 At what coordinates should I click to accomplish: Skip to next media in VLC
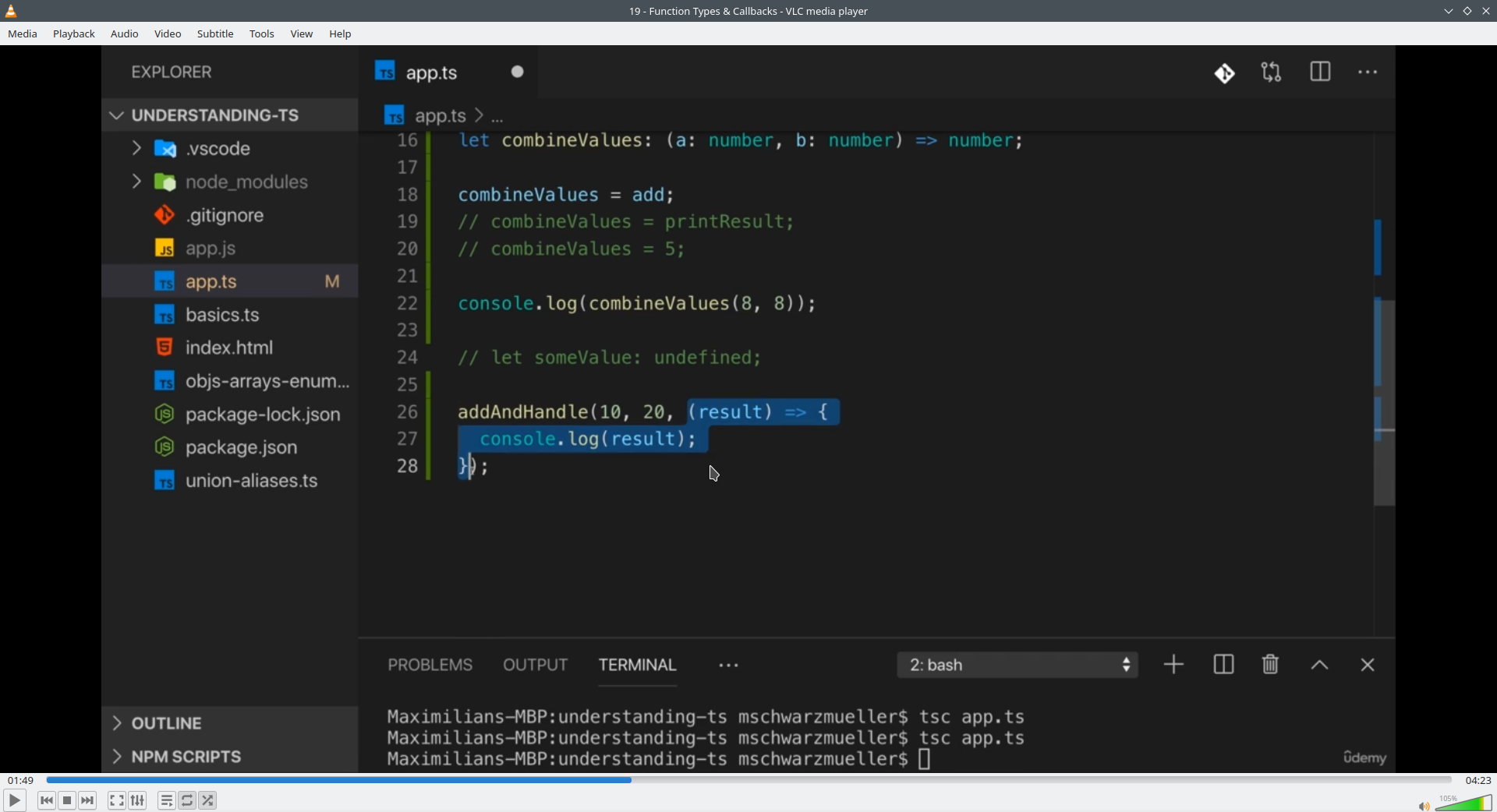coord(88,800)
